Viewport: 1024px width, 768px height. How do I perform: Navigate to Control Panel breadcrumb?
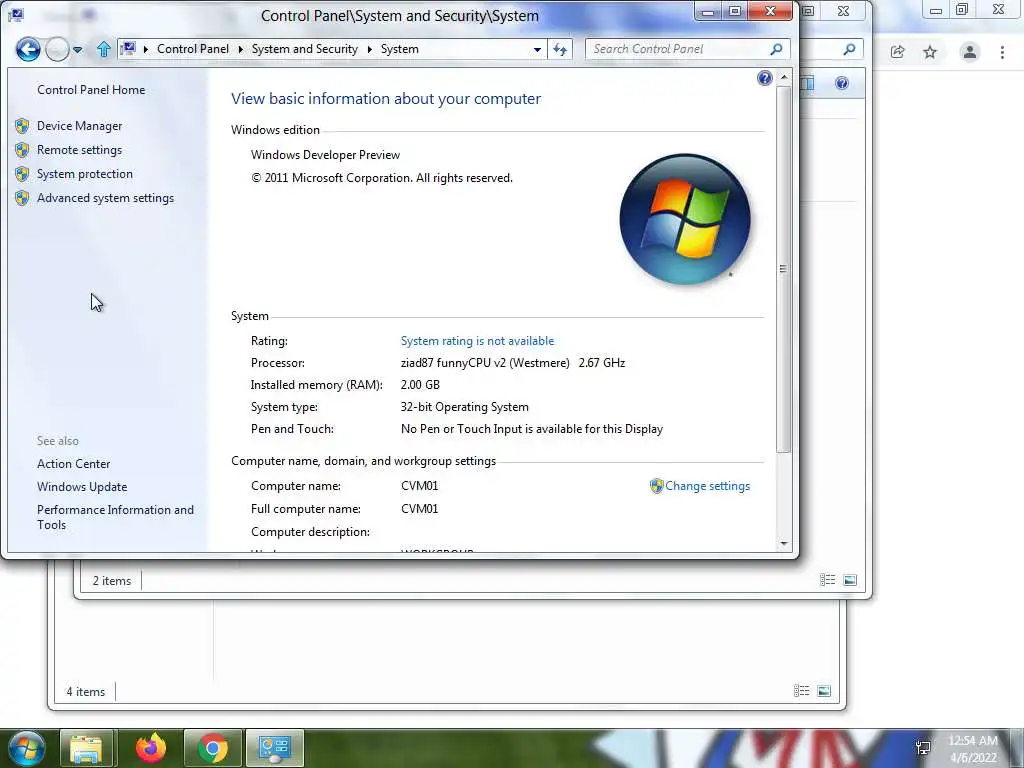(193, 49)
